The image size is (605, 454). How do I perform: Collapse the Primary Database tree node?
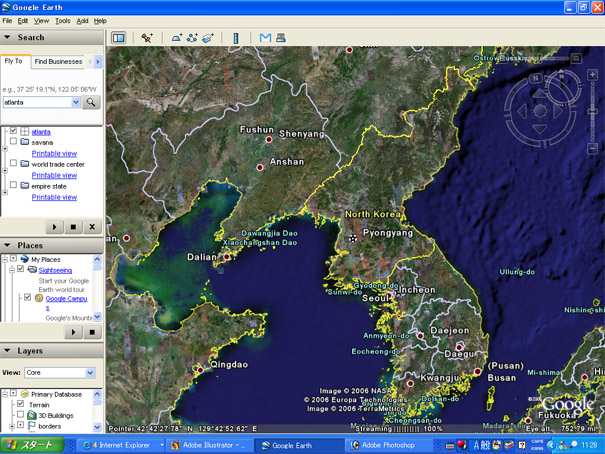click(x=5, y=394)
